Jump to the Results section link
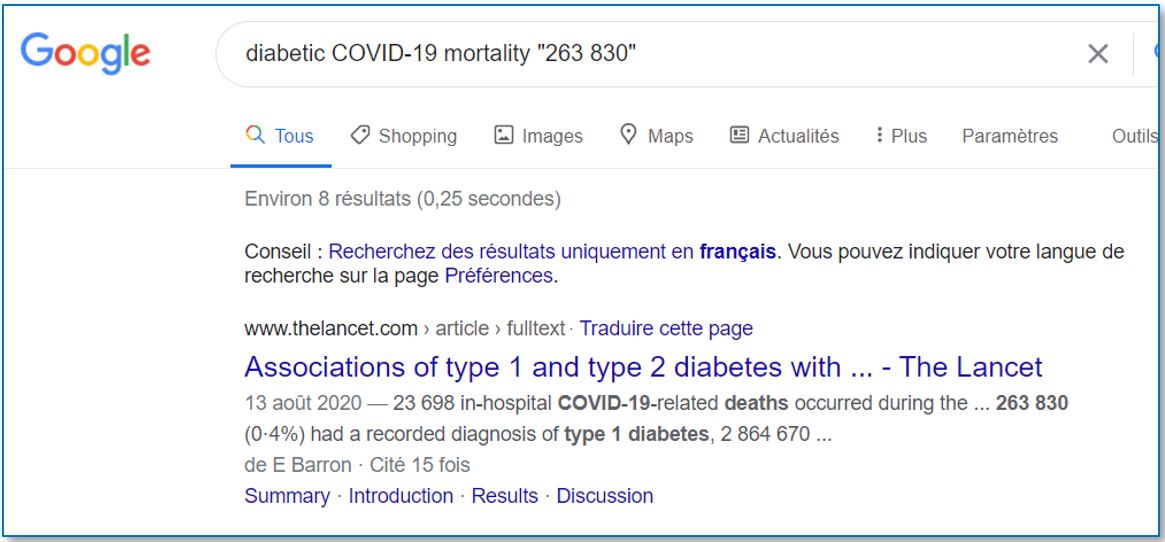The width and height of the screenshot is (1165, 542). [x=504, y=496]
